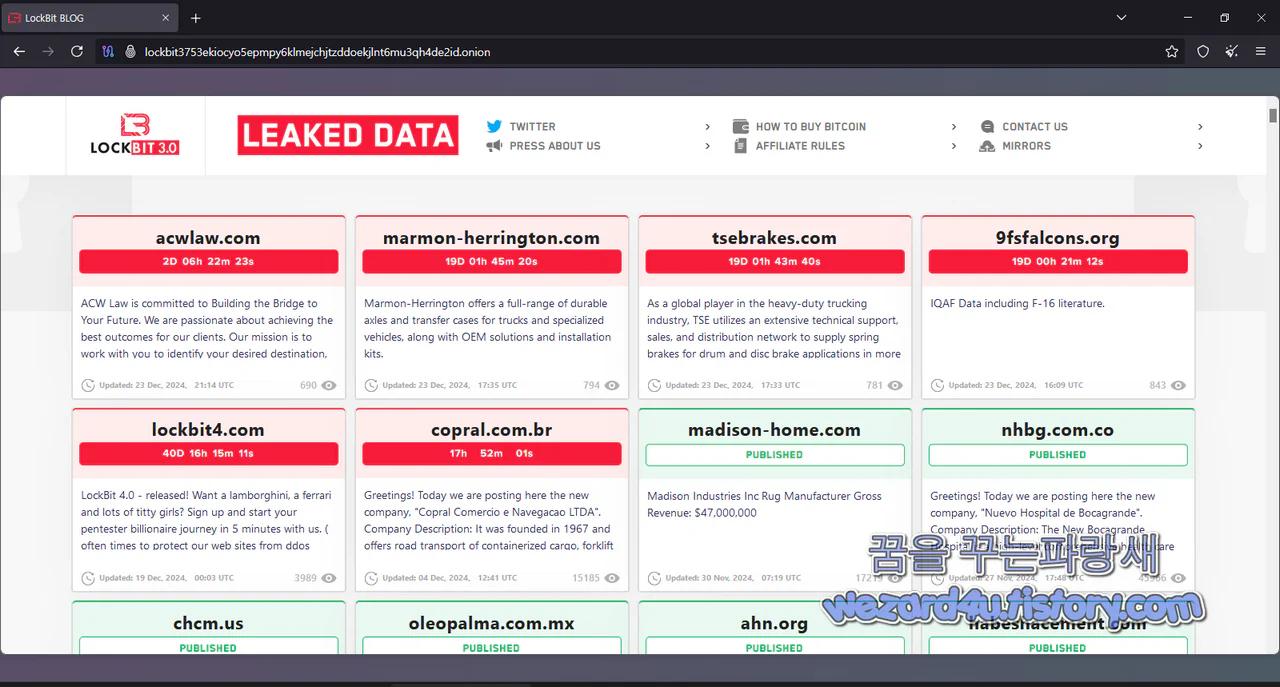
Task: Click the views eye icon on tsebrakes.com card
Action: [895, 385]
